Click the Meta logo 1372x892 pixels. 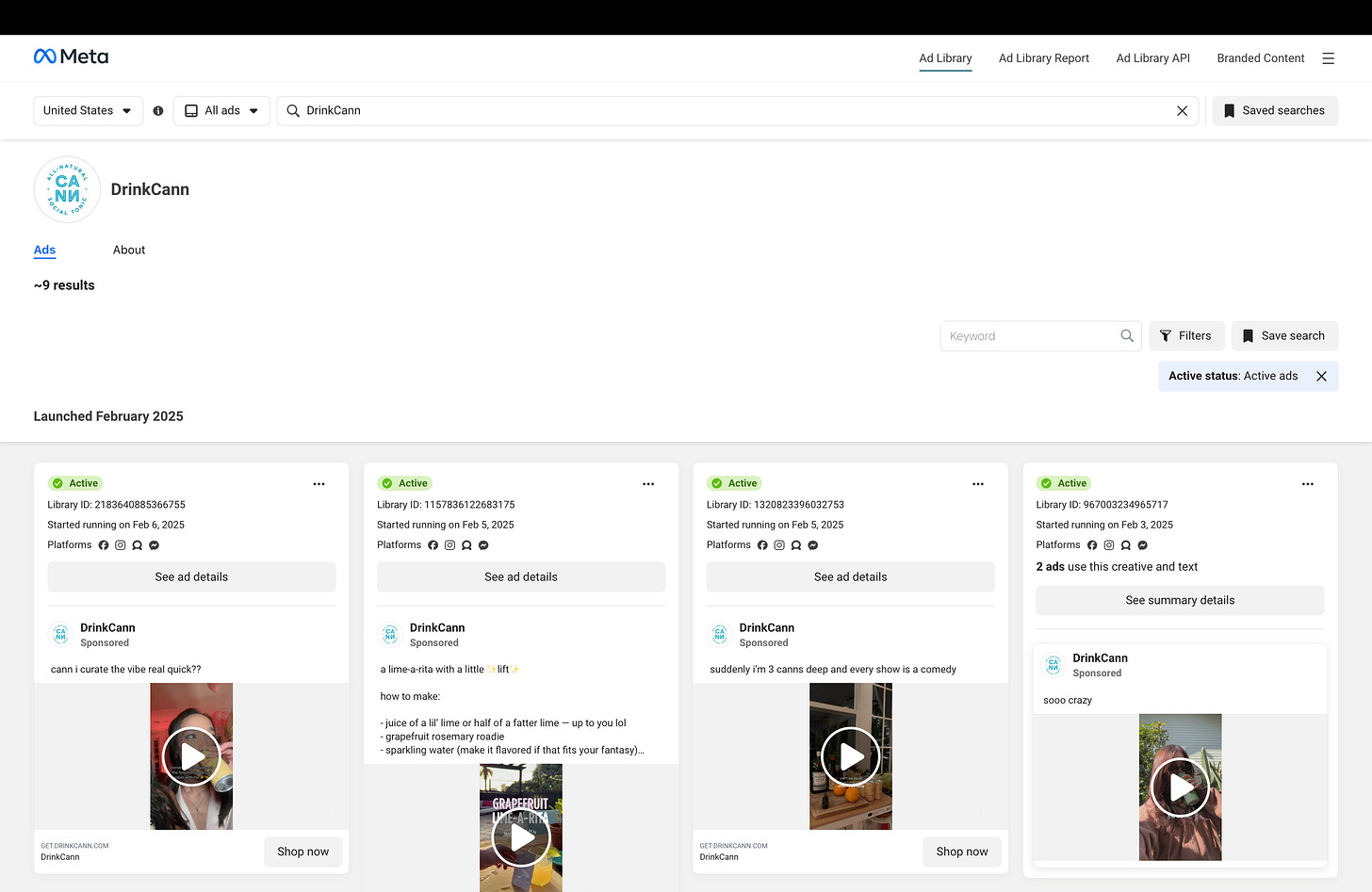pyautogui.click(x=71, y=57)
